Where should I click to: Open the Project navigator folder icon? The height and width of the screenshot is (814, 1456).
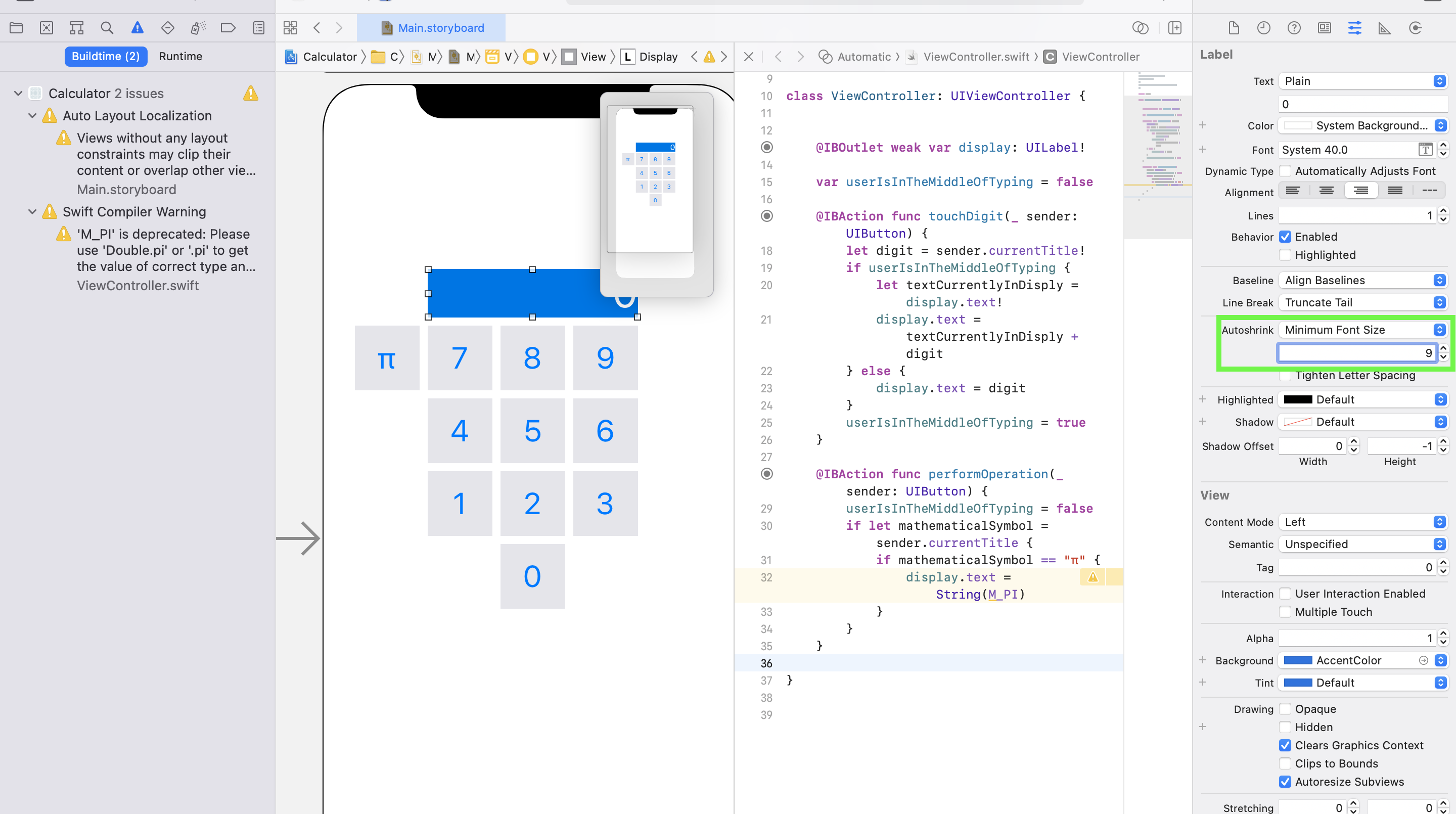tap(16, 28)
